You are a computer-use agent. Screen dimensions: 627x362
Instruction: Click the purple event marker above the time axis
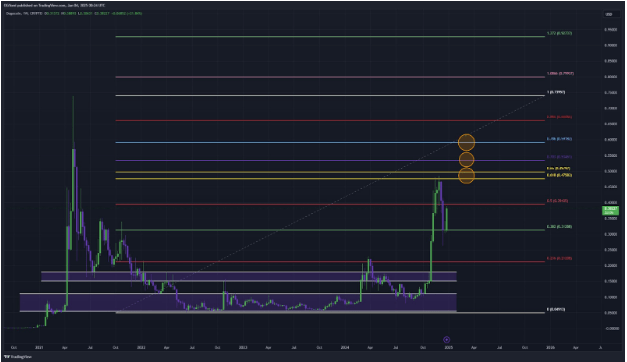[x=447, y=340]
